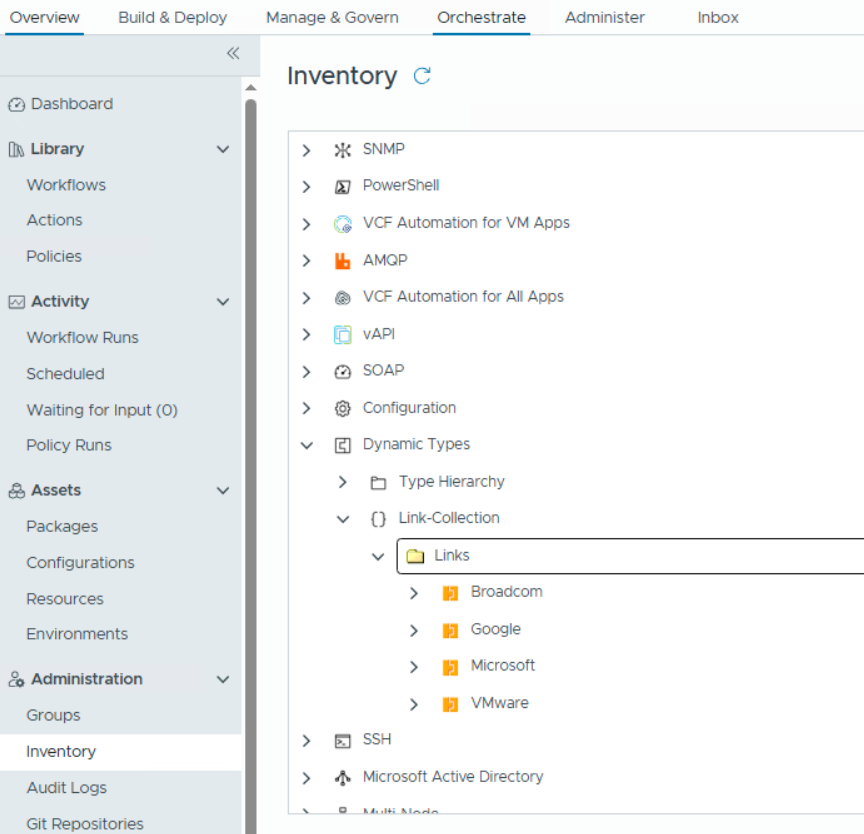This screenshot has width=864, height=834.
Task: Click the PowerShell plugin icon
Action: click(x=343, y=186)
